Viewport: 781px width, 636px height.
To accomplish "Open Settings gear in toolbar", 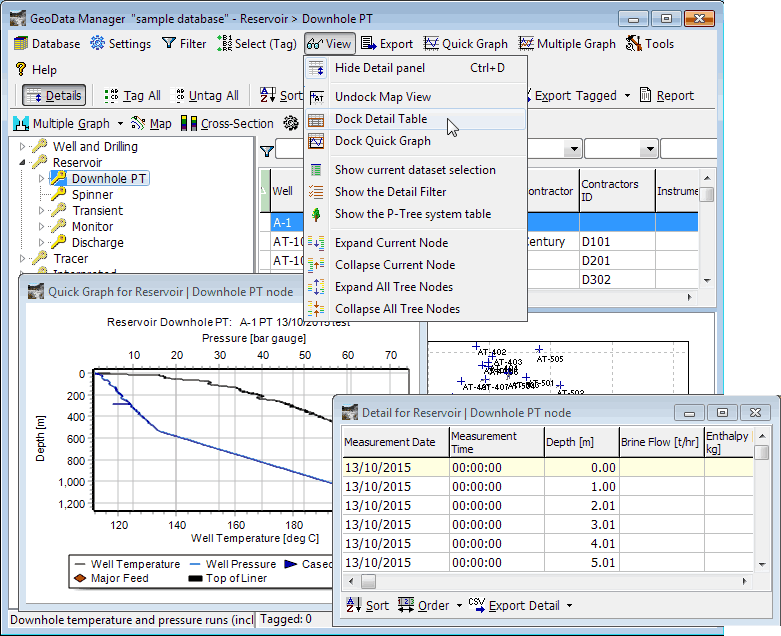I will pyautogui.click(x=98, y=43).
